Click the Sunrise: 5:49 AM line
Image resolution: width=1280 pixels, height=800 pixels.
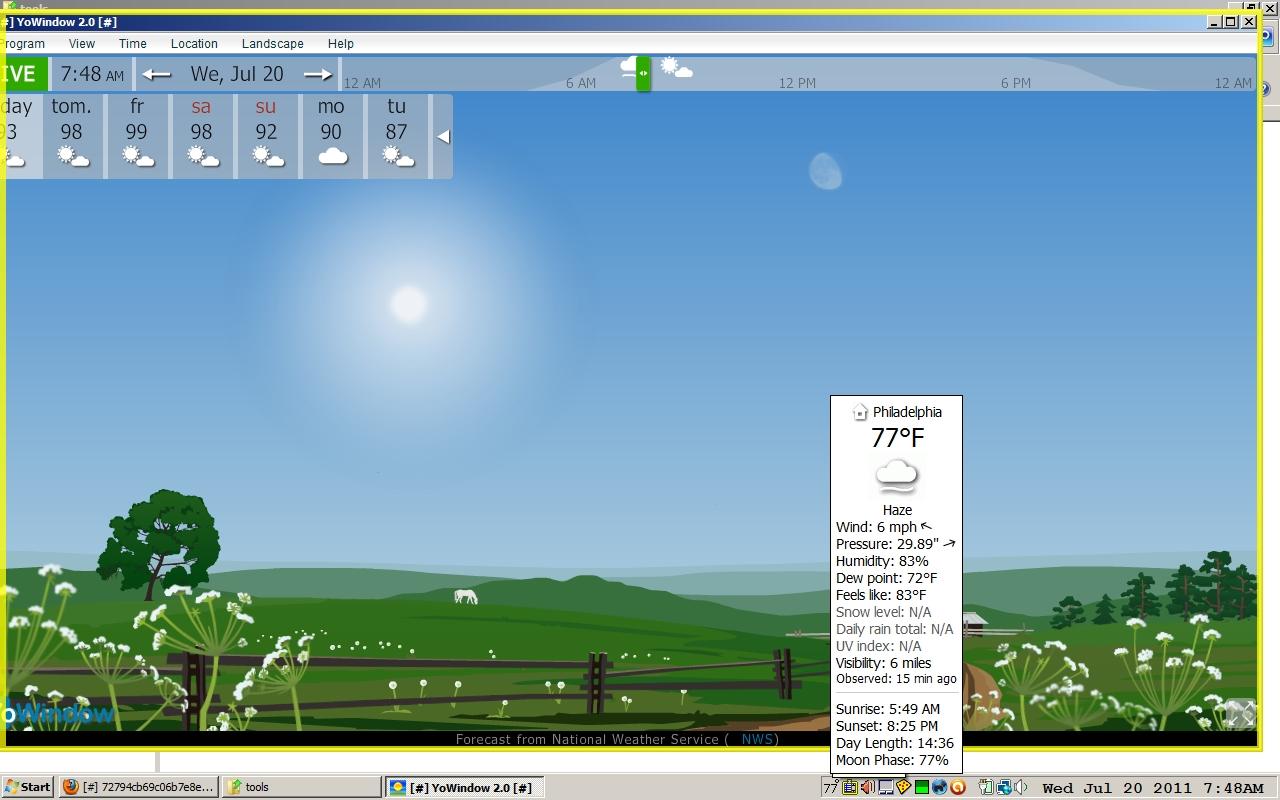pos(888,709)
